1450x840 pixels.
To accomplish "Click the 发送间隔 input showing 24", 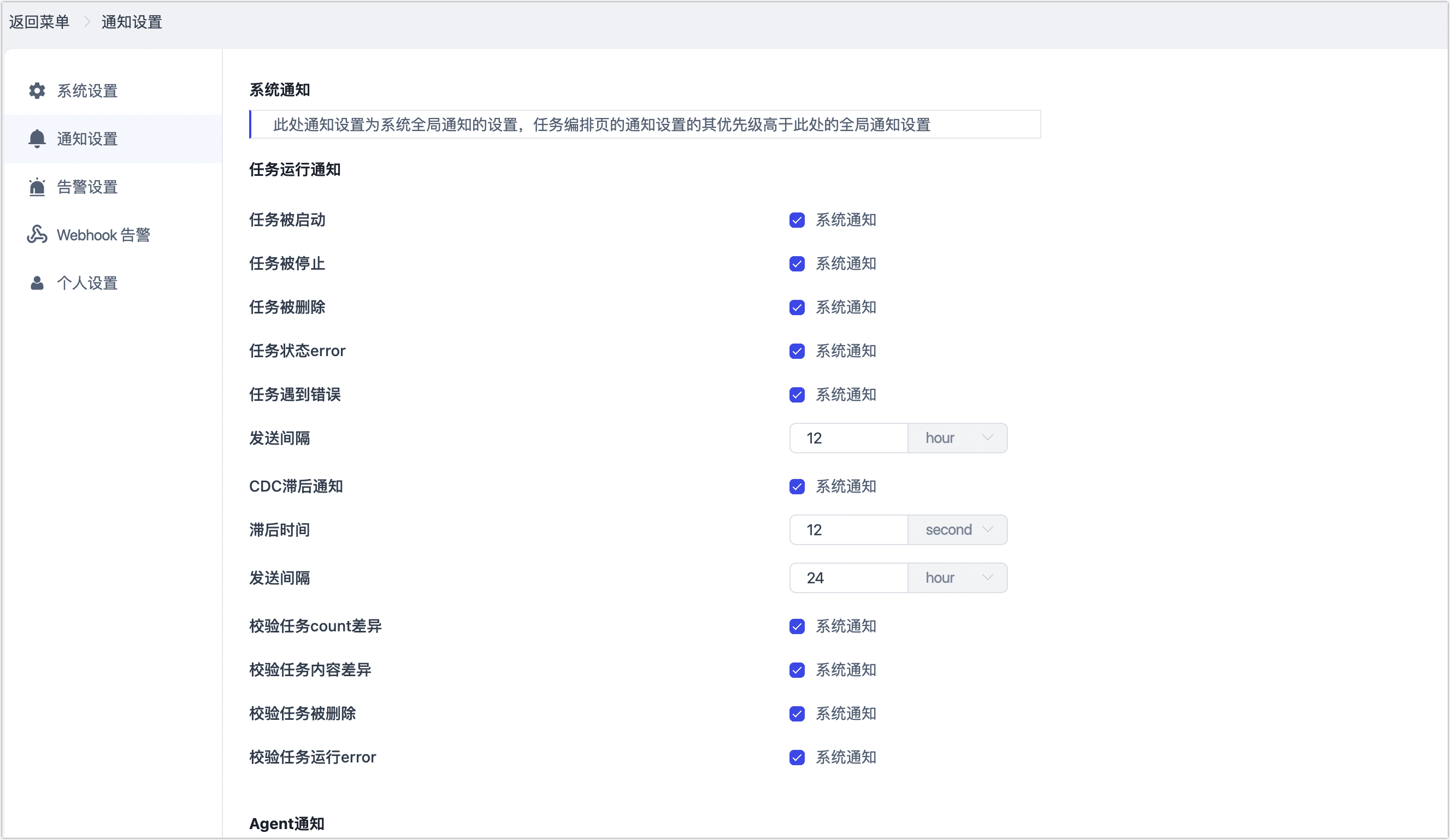I will pyautogui.click(x=848, y=578).
